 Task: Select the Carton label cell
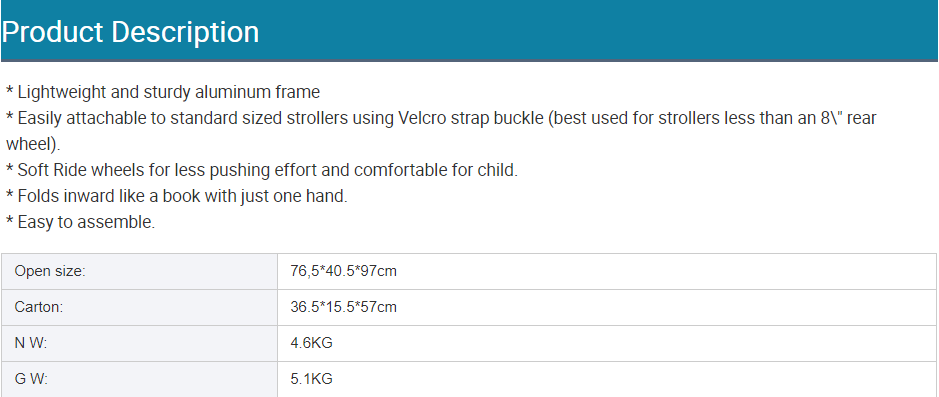tap(140, 307)
